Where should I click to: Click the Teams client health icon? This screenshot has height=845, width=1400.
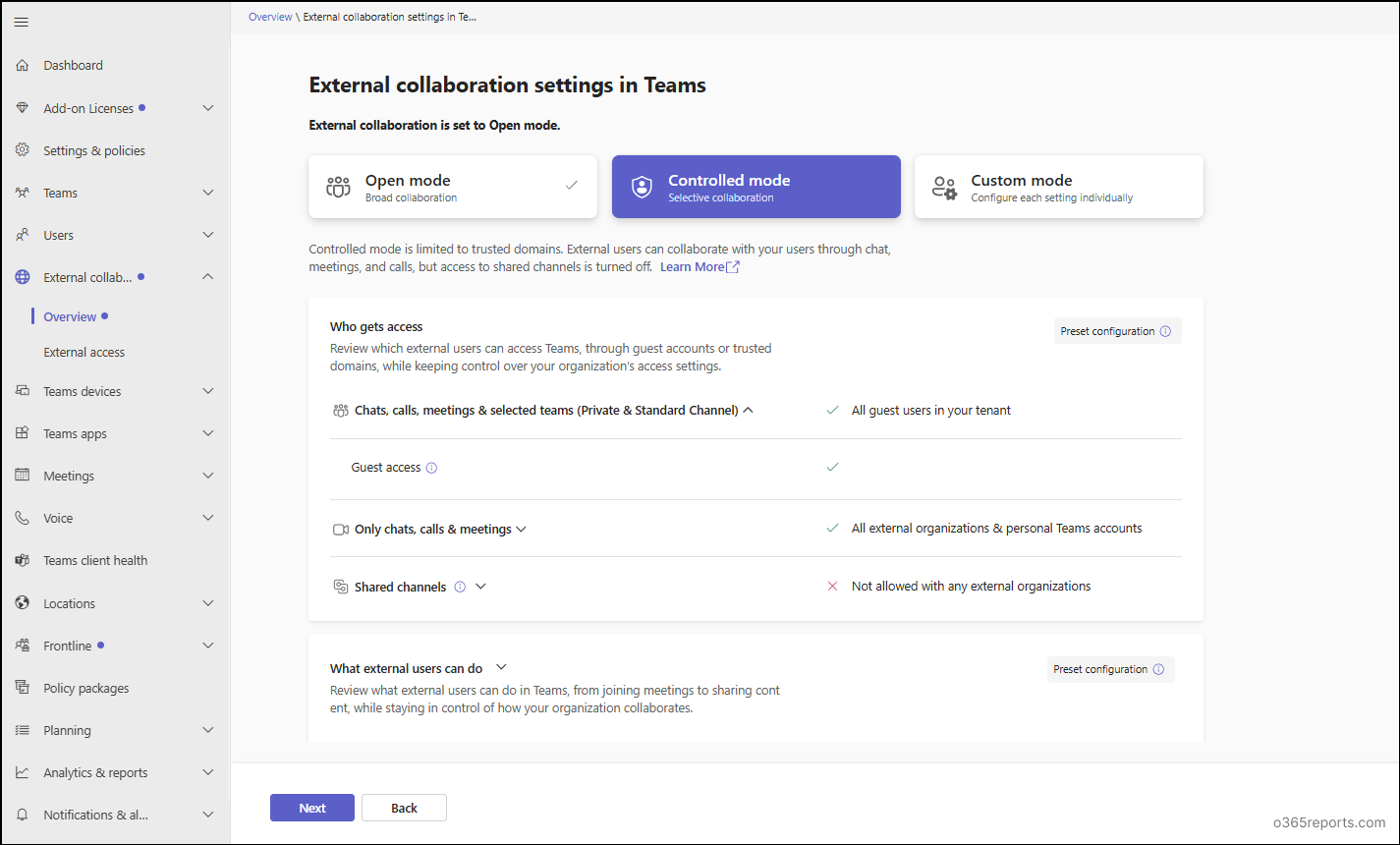point(23,560)
